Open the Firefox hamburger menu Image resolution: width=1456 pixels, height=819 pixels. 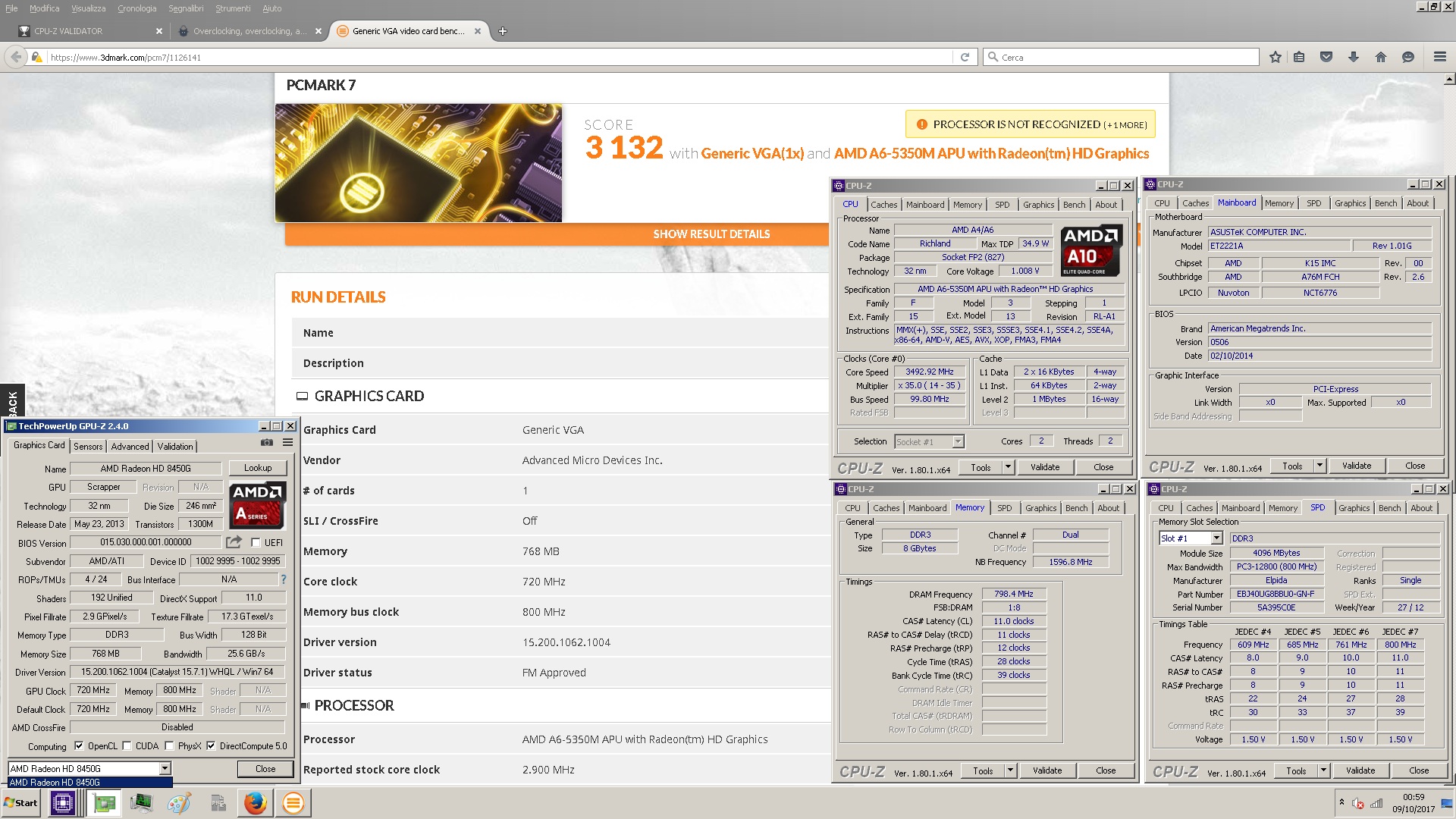tap(1439, 57)
